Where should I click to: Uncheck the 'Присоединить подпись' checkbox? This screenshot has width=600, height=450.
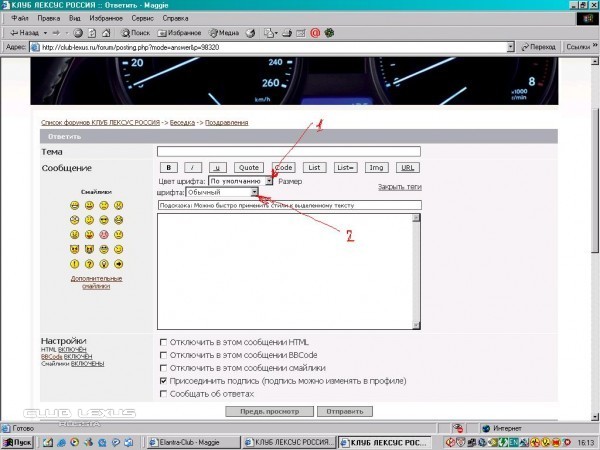pos(164,381)
